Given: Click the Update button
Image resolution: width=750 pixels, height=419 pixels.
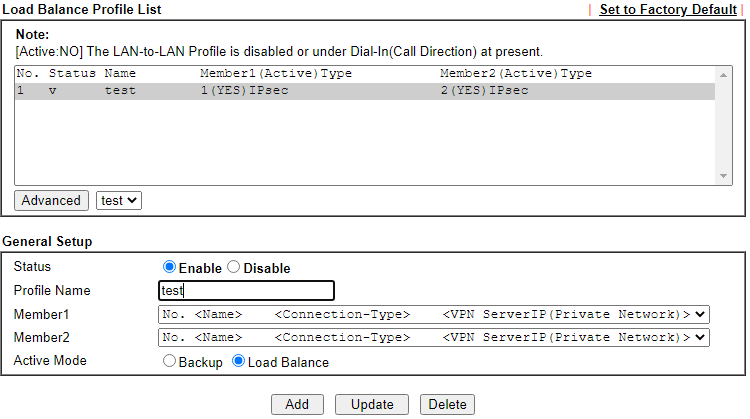Looking at the screenshot, I should (372, 404).
